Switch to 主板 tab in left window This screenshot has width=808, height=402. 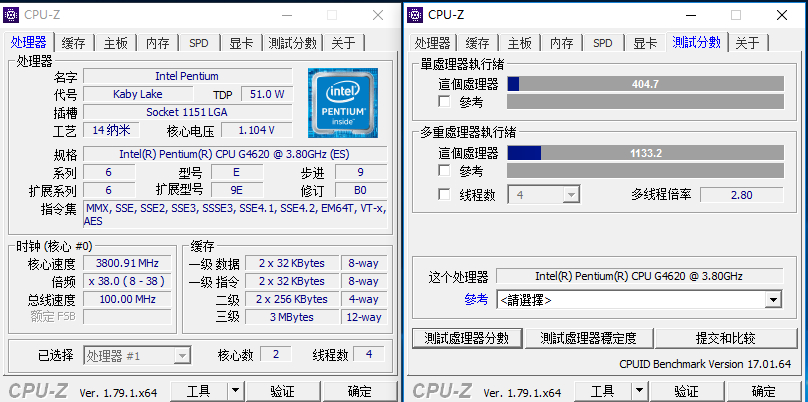[x=115, y=43]
